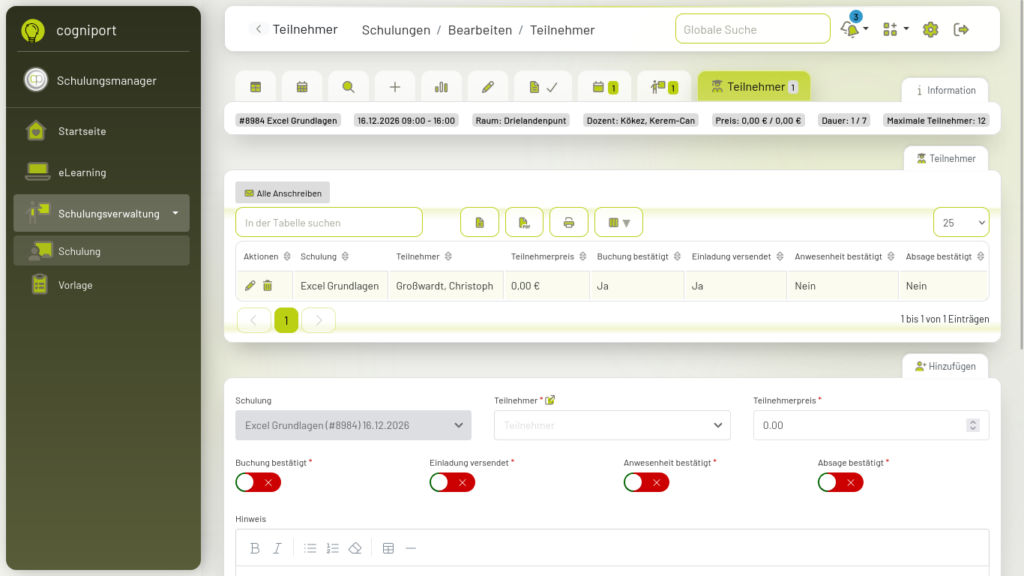Go back via Teilnehmer back arrow

259,29
